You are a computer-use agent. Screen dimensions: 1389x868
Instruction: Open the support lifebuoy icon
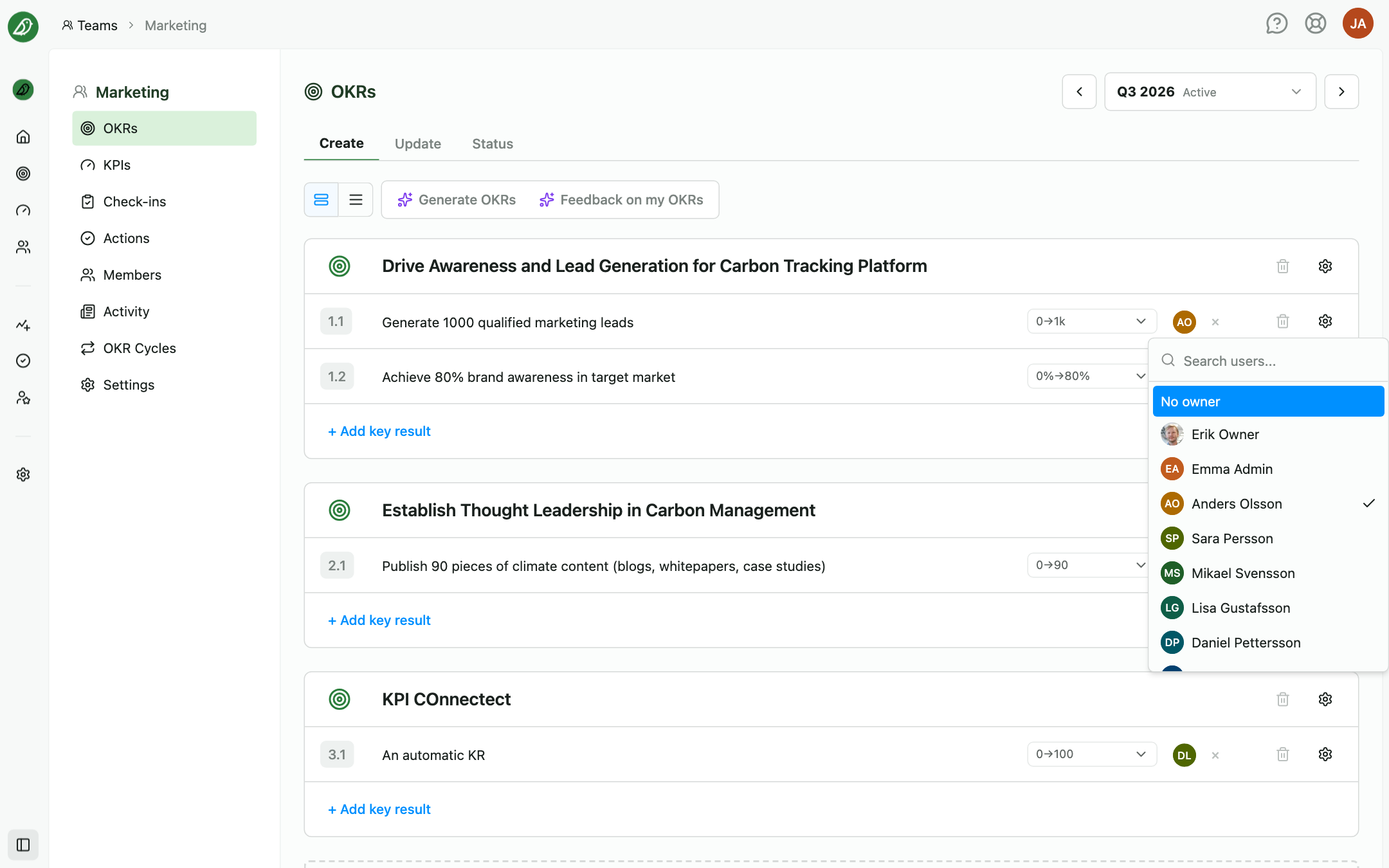[x=1316, y=24]
